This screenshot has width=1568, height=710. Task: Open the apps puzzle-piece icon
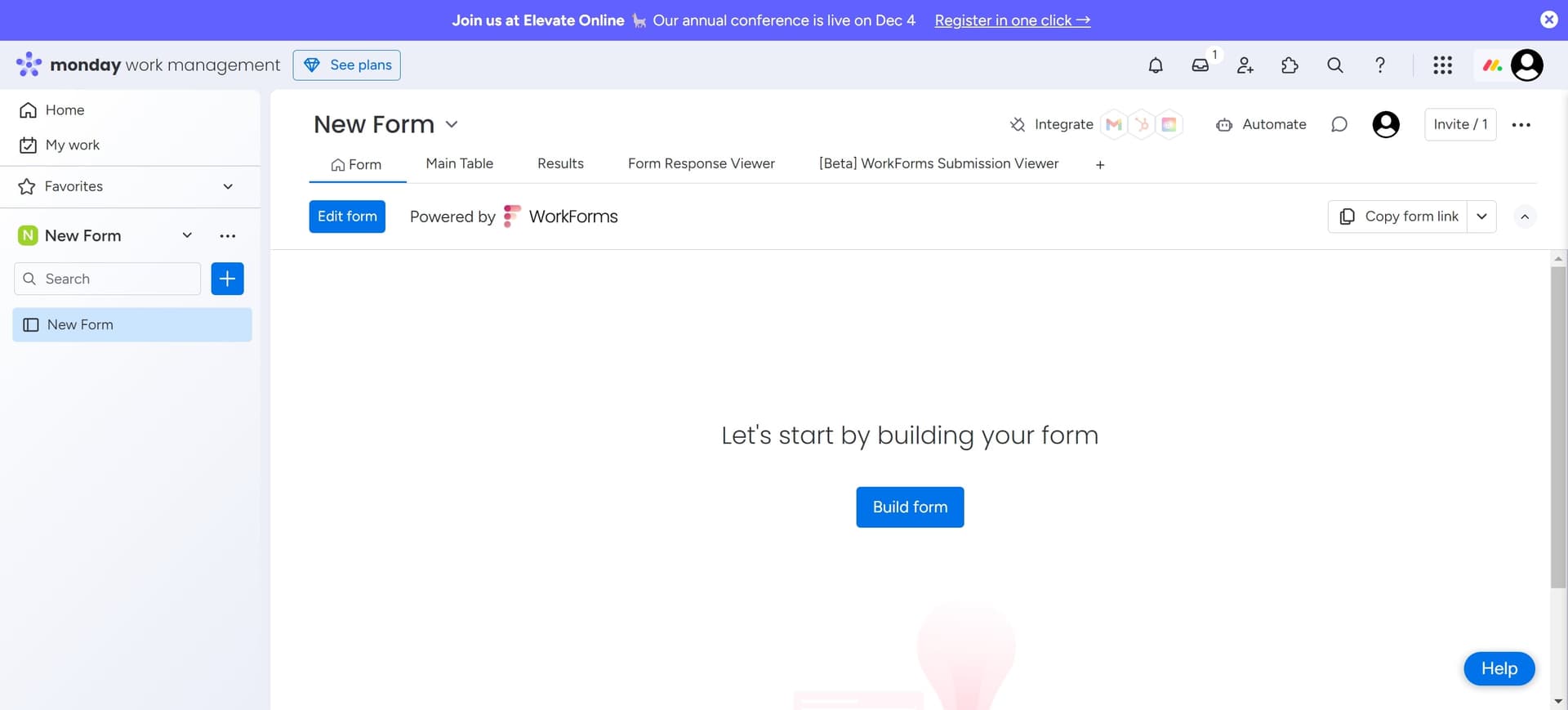[1290, 65]
